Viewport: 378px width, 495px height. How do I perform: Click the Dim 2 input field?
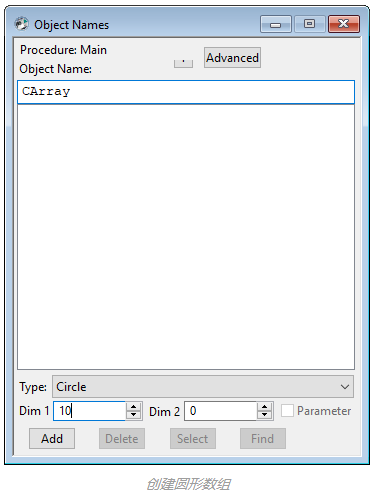[220, 411]
